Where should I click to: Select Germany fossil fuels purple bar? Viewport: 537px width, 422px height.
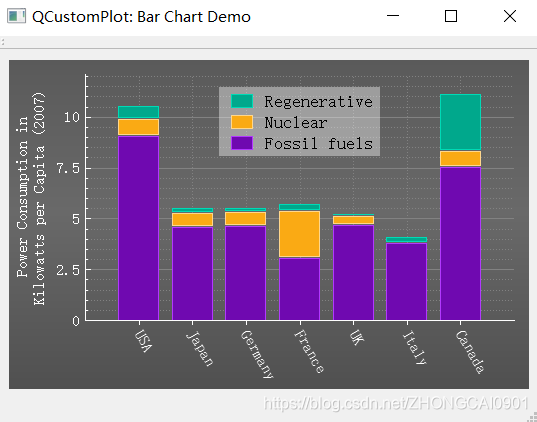tap(246, 273)
